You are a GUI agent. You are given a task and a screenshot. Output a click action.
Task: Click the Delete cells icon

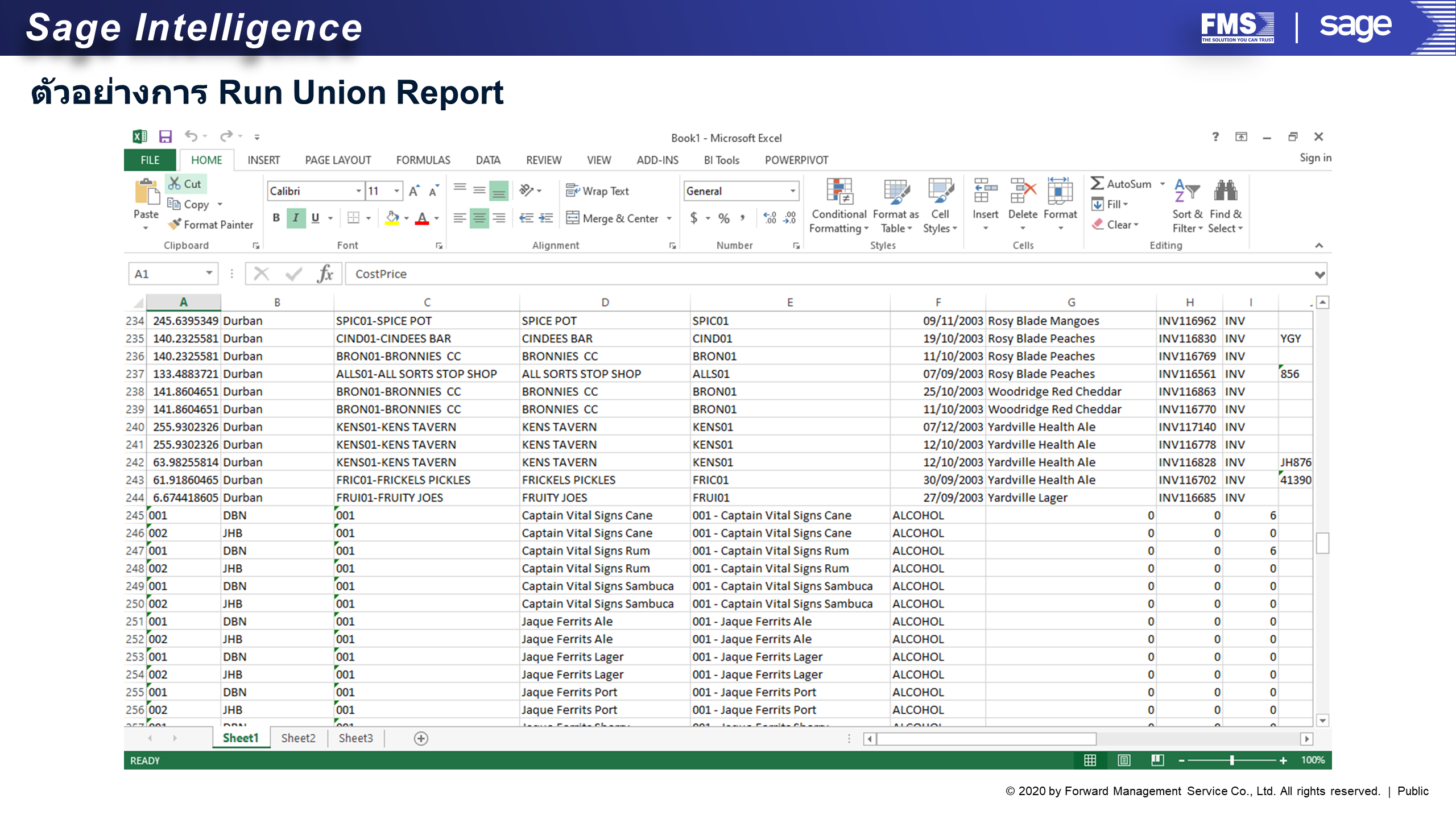pyautogui.click(x=1023, y=191)
